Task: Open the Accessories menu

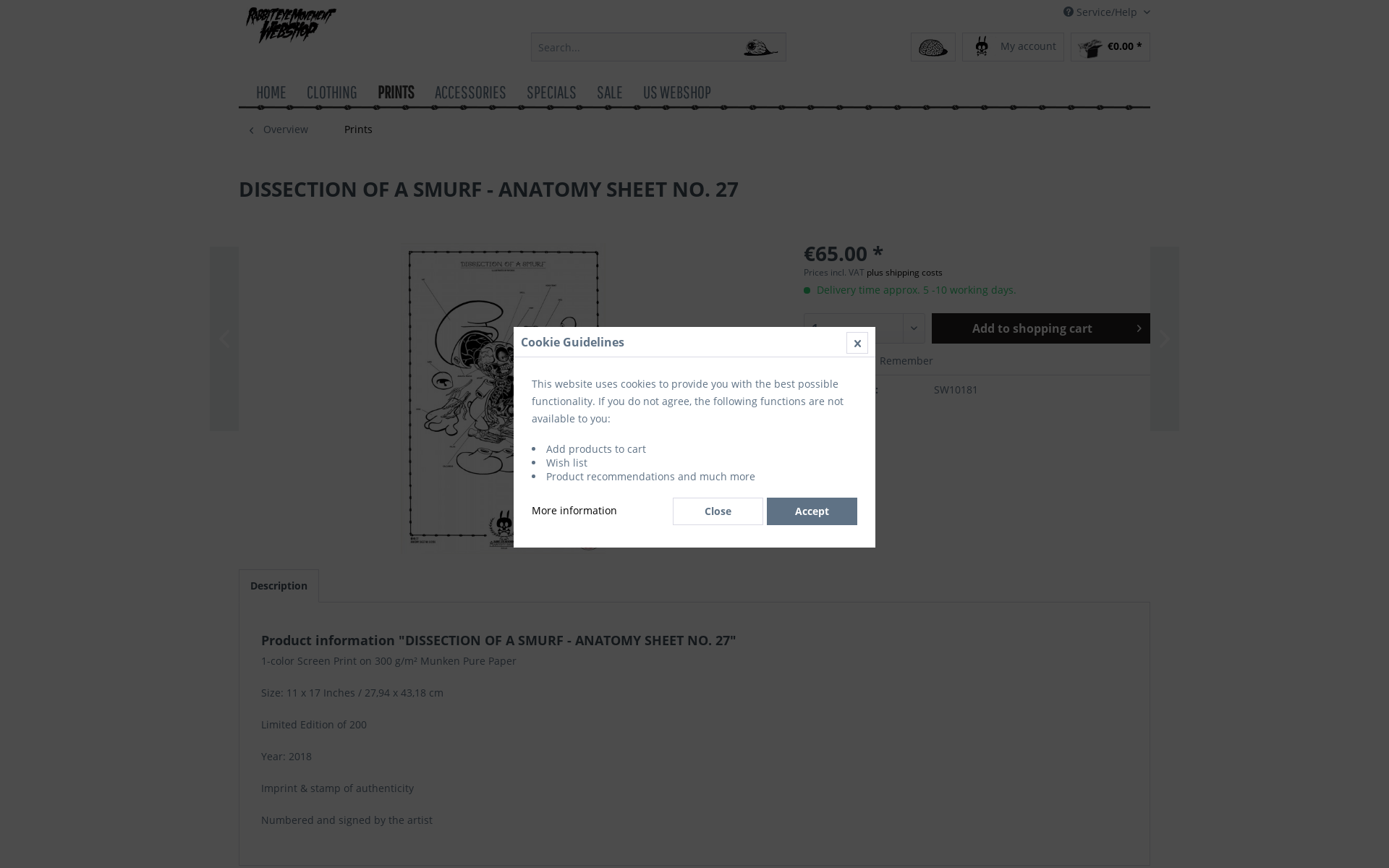Action: pos(470,92)
